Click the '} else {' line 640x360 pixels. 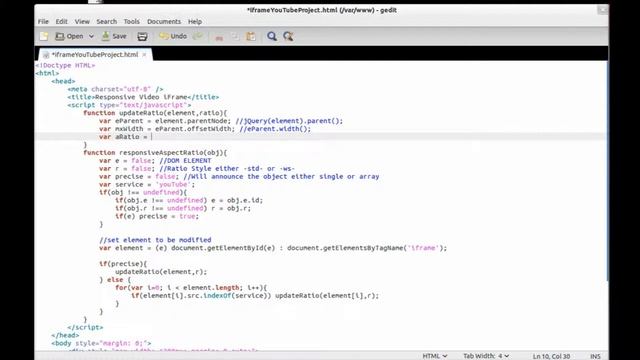point(115,280)
